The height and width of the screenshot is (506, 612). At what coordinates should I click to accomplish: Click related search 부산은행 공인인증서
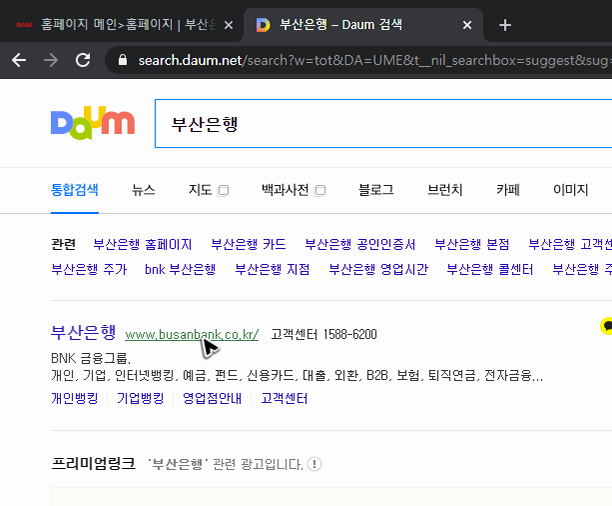tap(360, 244)
